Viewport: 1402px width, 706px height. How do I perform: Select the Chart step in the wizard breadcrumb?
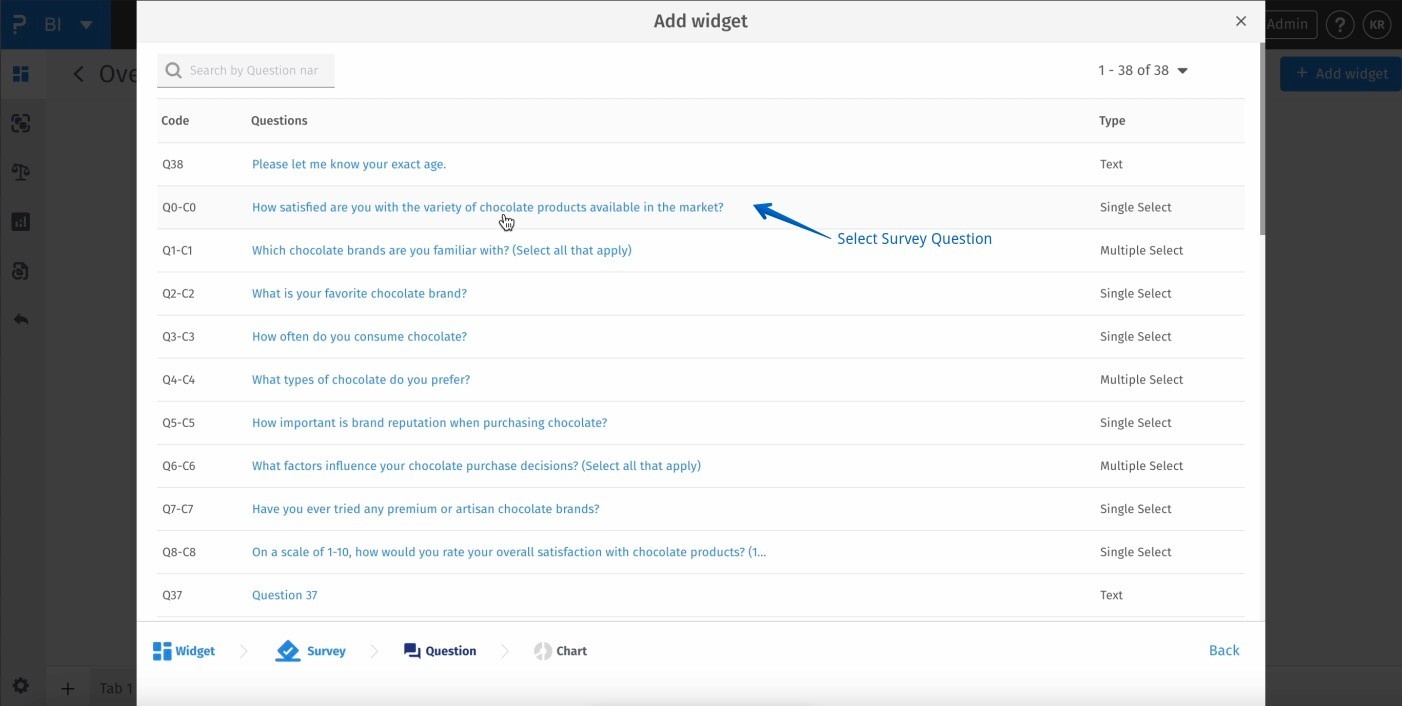pyautogui.click(x=560, y=650)
